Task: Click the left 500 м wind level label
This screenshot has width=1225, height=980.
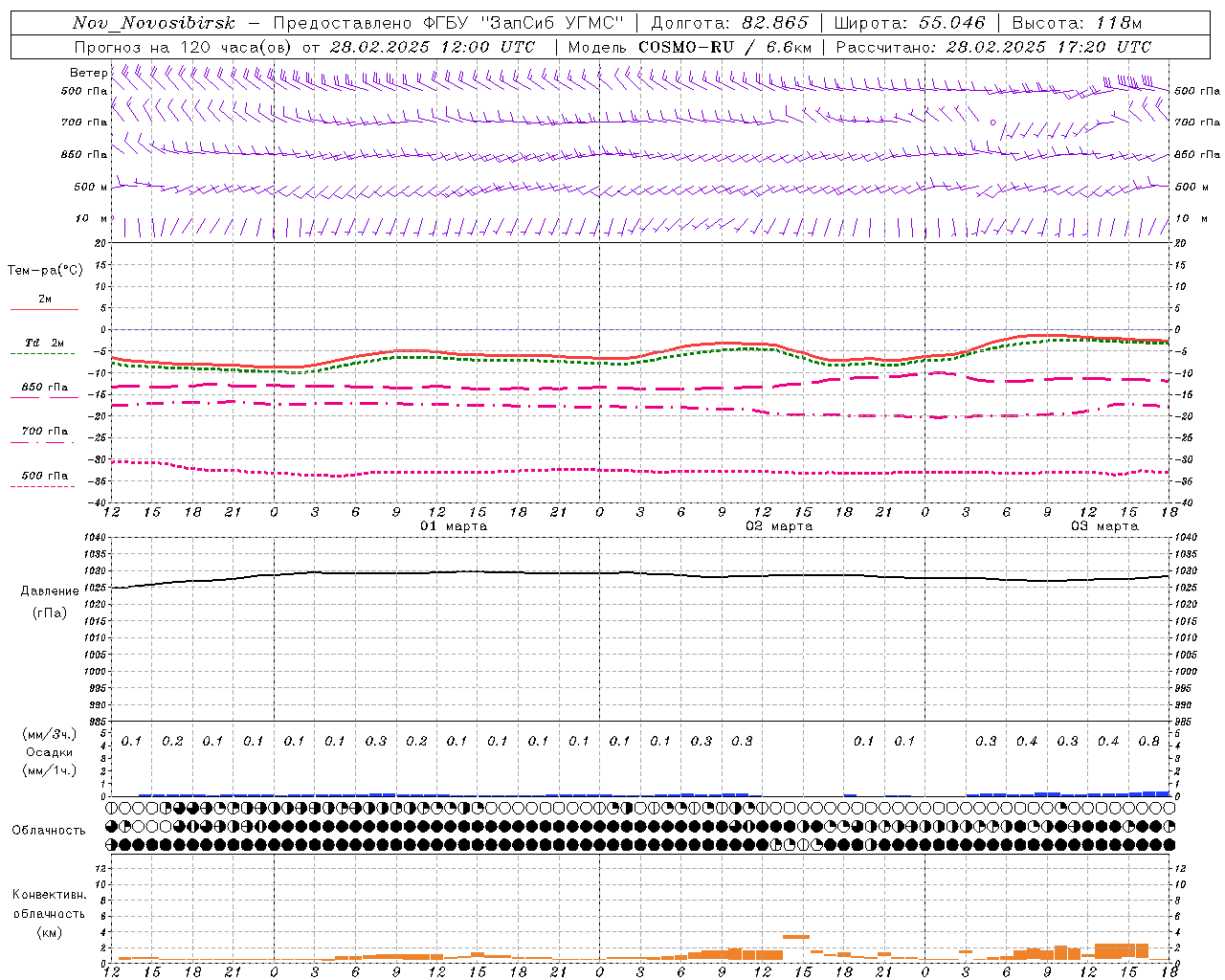Action: (90, 187)
